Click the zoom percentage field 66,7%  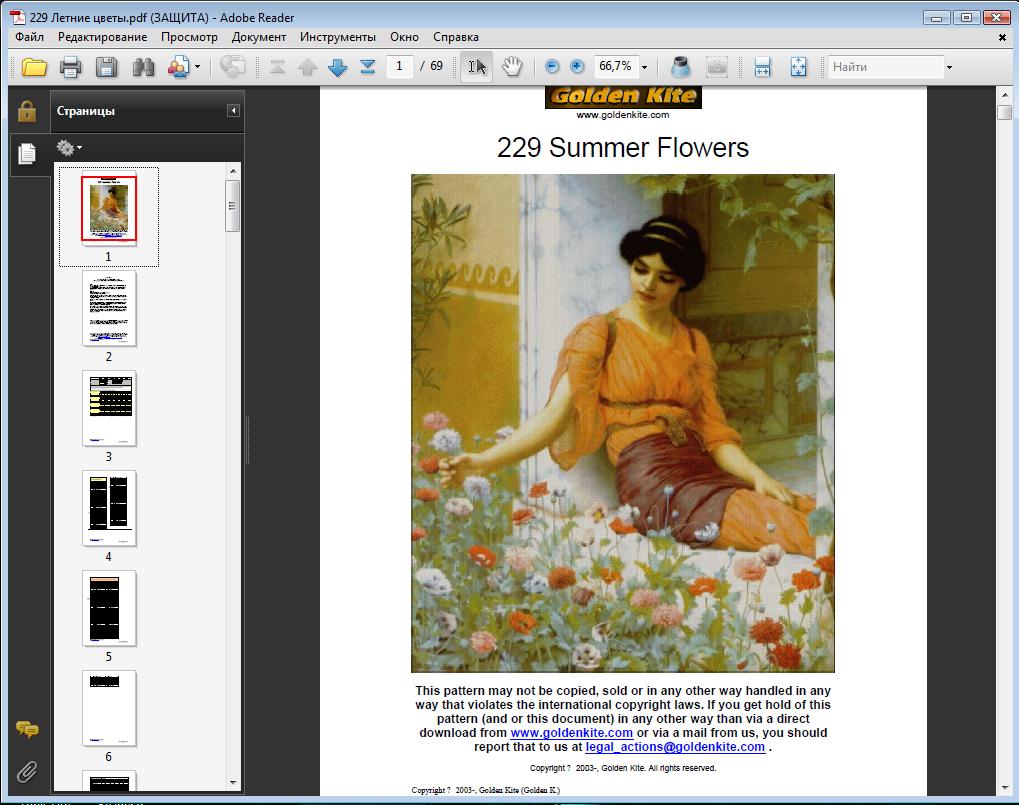(x=616, y=66)
